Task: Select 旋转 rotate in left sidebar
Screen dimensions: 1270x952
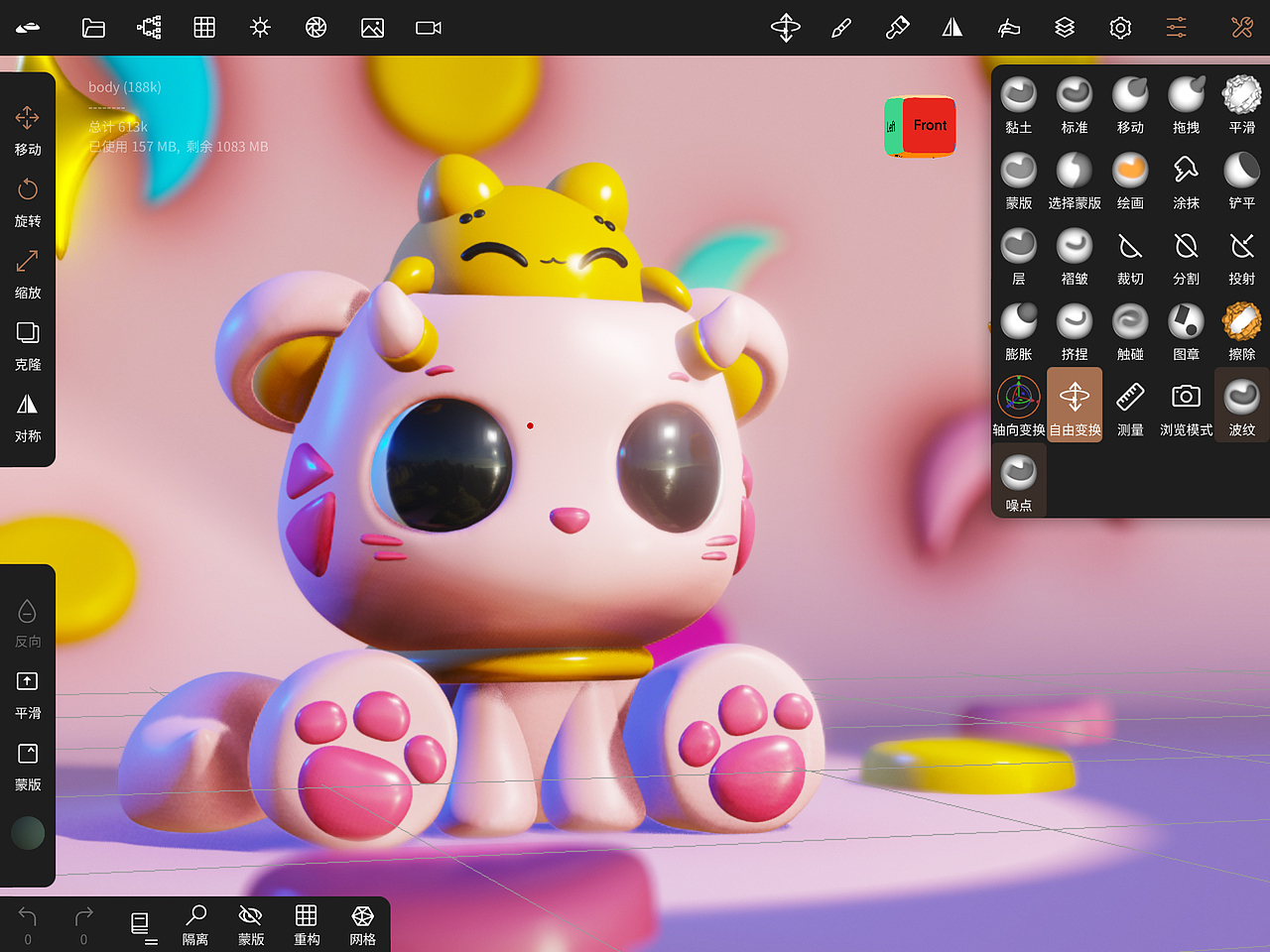Action: point(28,201)
